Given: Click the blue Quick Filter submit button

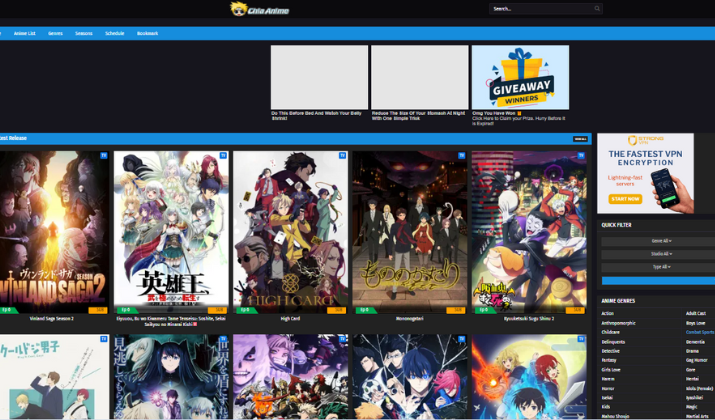Looking at the screenshot, I should coord(658,280).
